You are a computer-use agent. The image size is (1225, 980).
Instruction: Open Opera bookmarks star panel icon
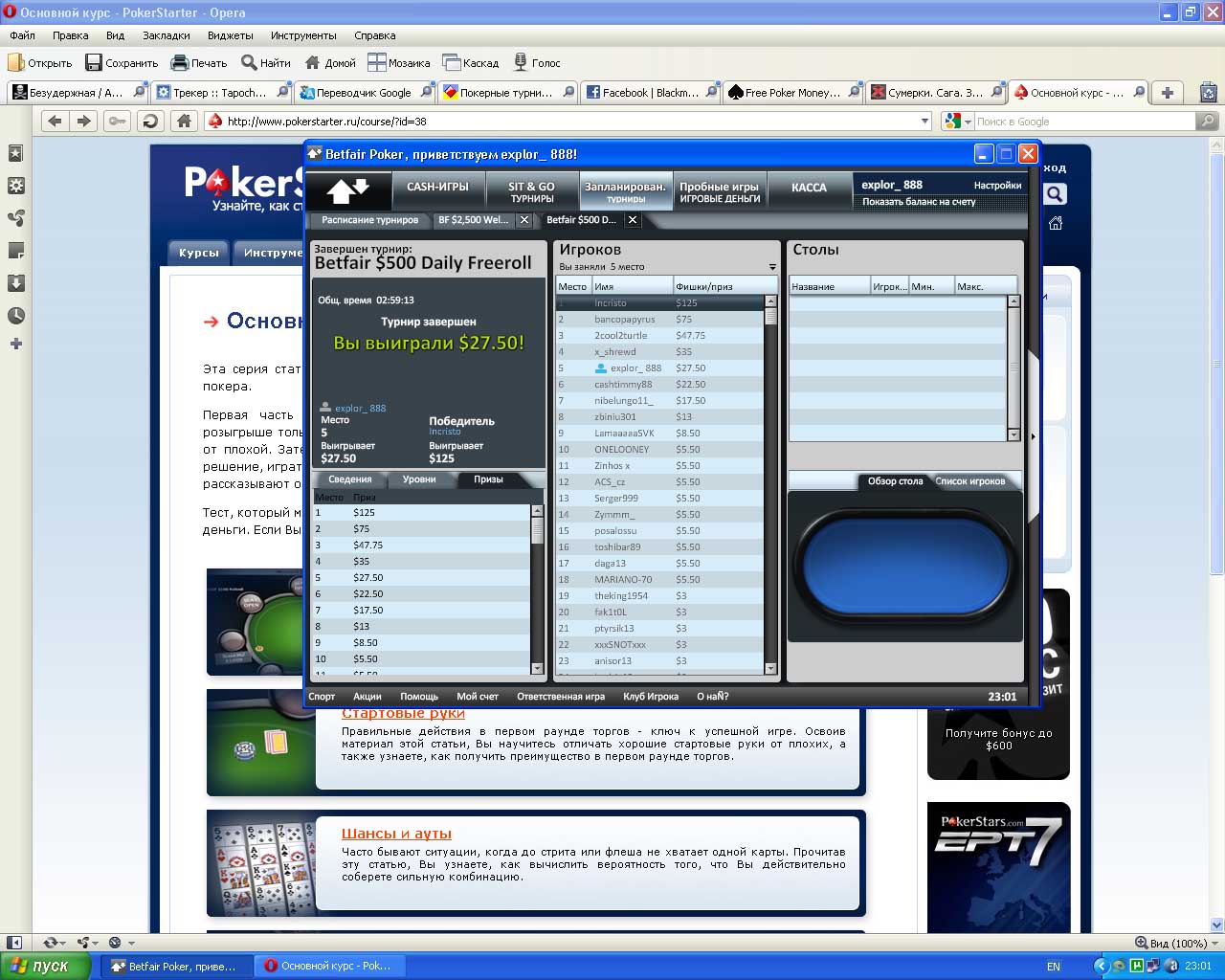pos(15,153)
